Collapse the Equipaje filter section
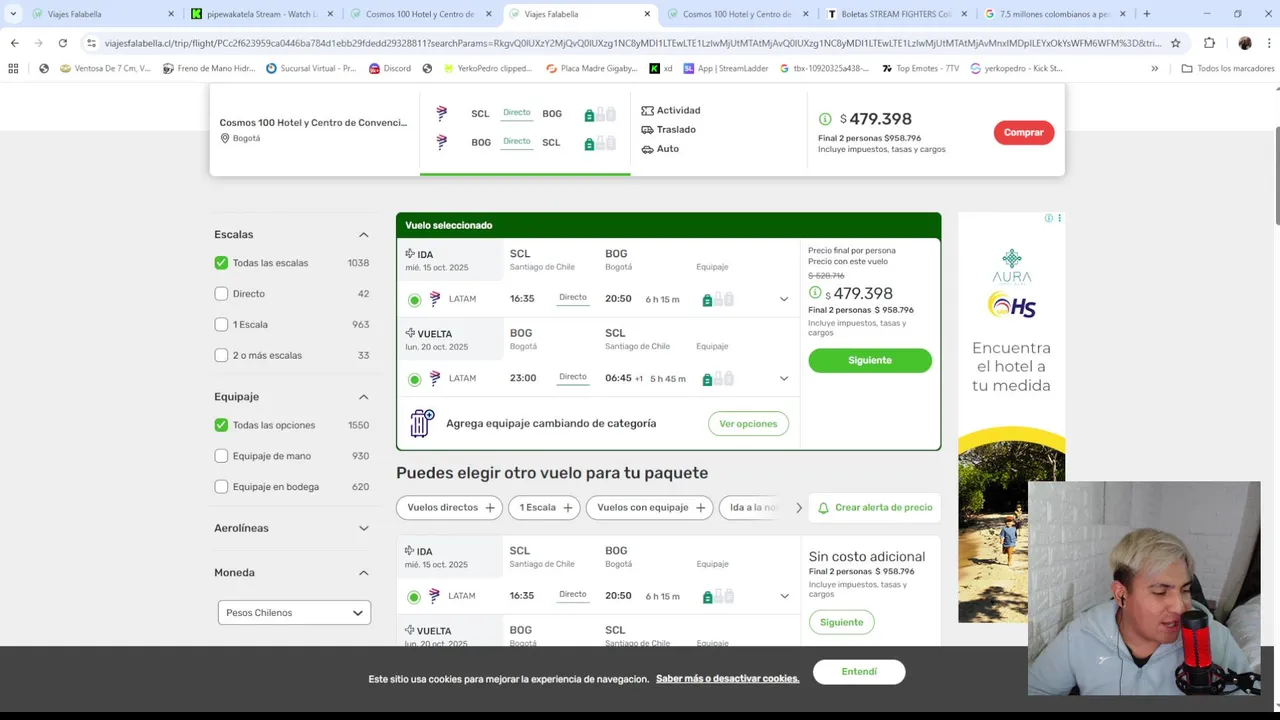This screenshot has height=720, width=1280. pyautogui.click(x=363, y=397)
